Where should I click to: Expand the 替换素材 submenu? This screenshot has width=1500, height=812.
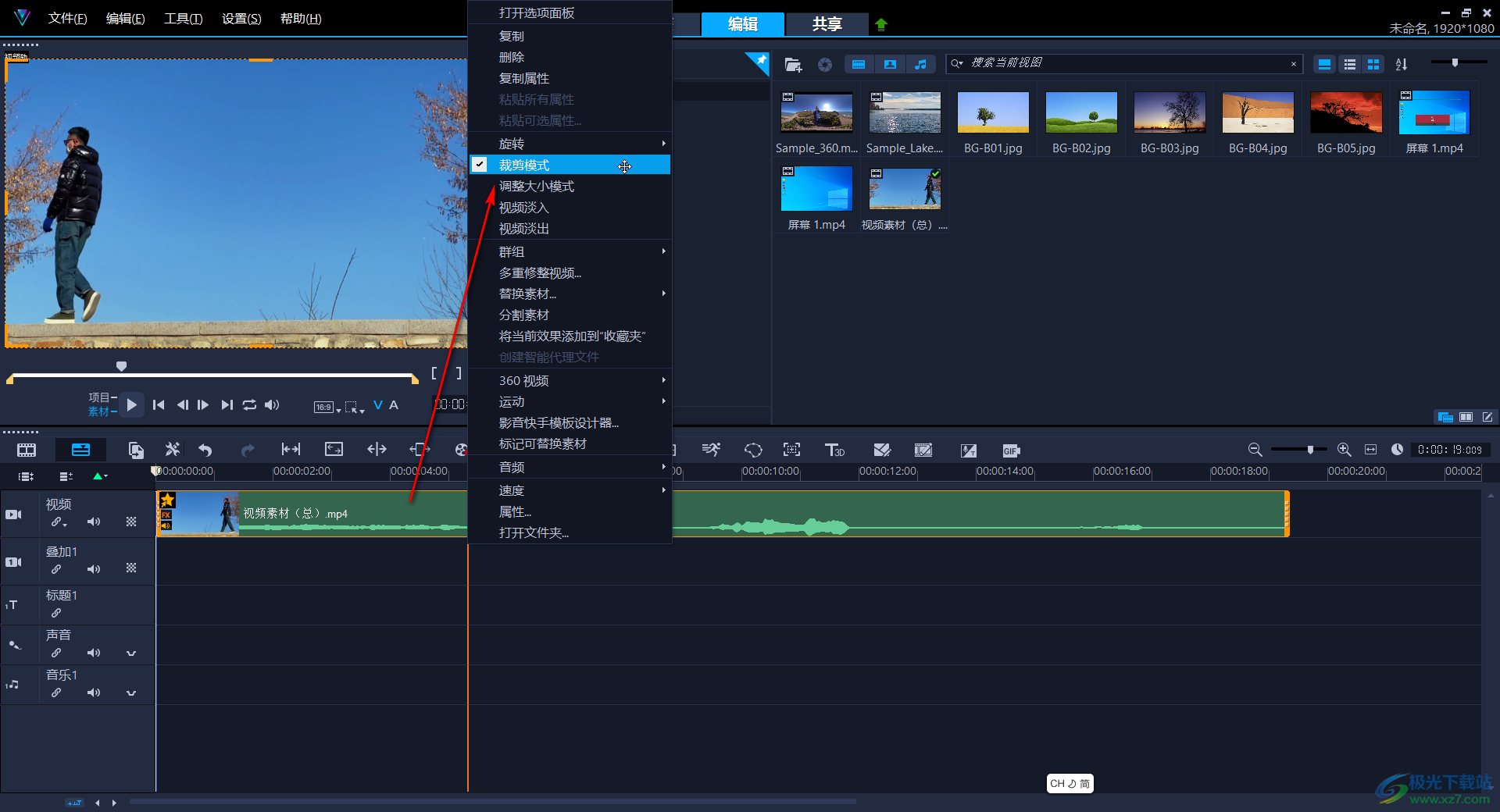[x=570, y=294]
